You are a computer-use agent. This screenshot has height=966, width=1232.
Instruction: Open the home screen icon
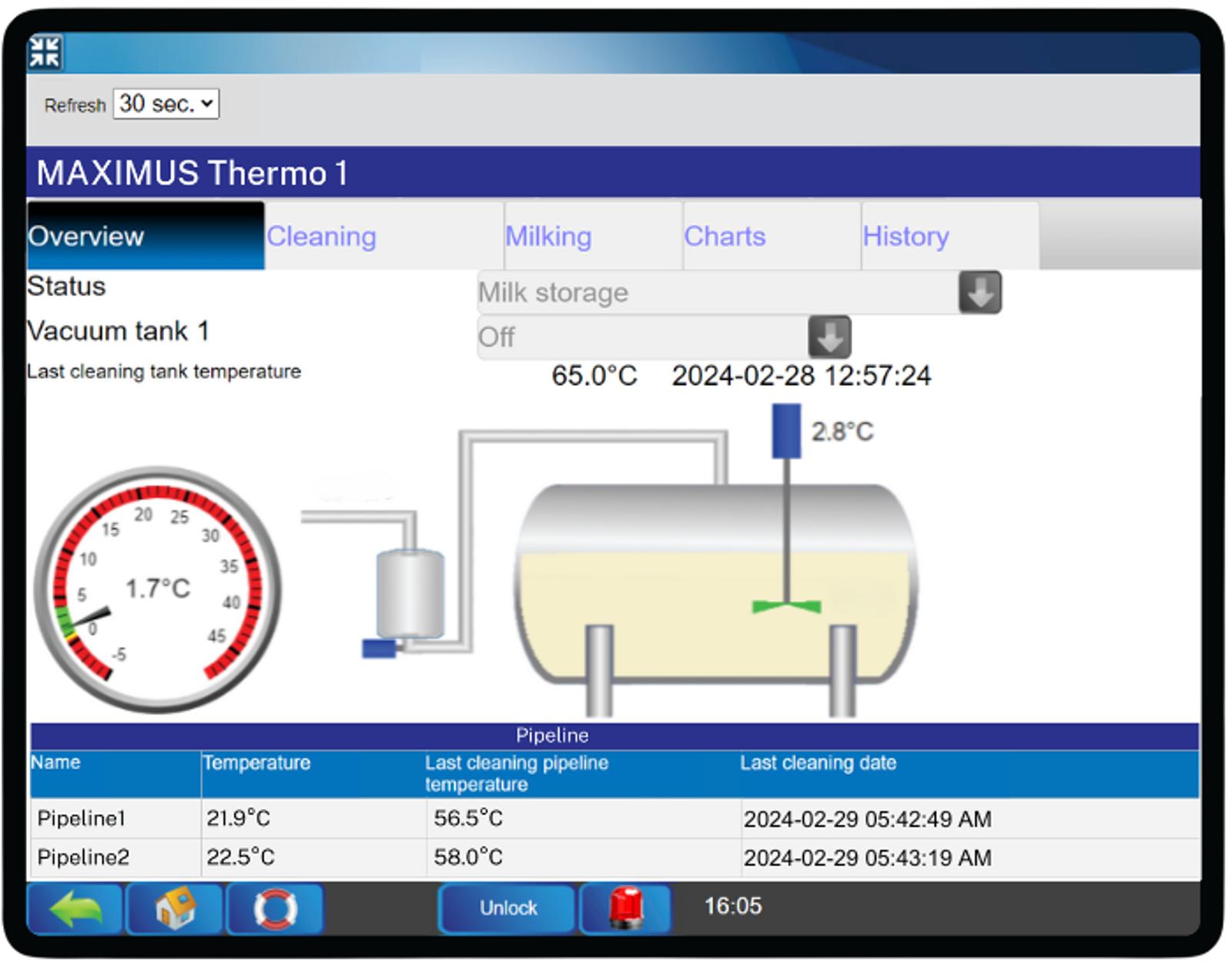click(173, 911)
